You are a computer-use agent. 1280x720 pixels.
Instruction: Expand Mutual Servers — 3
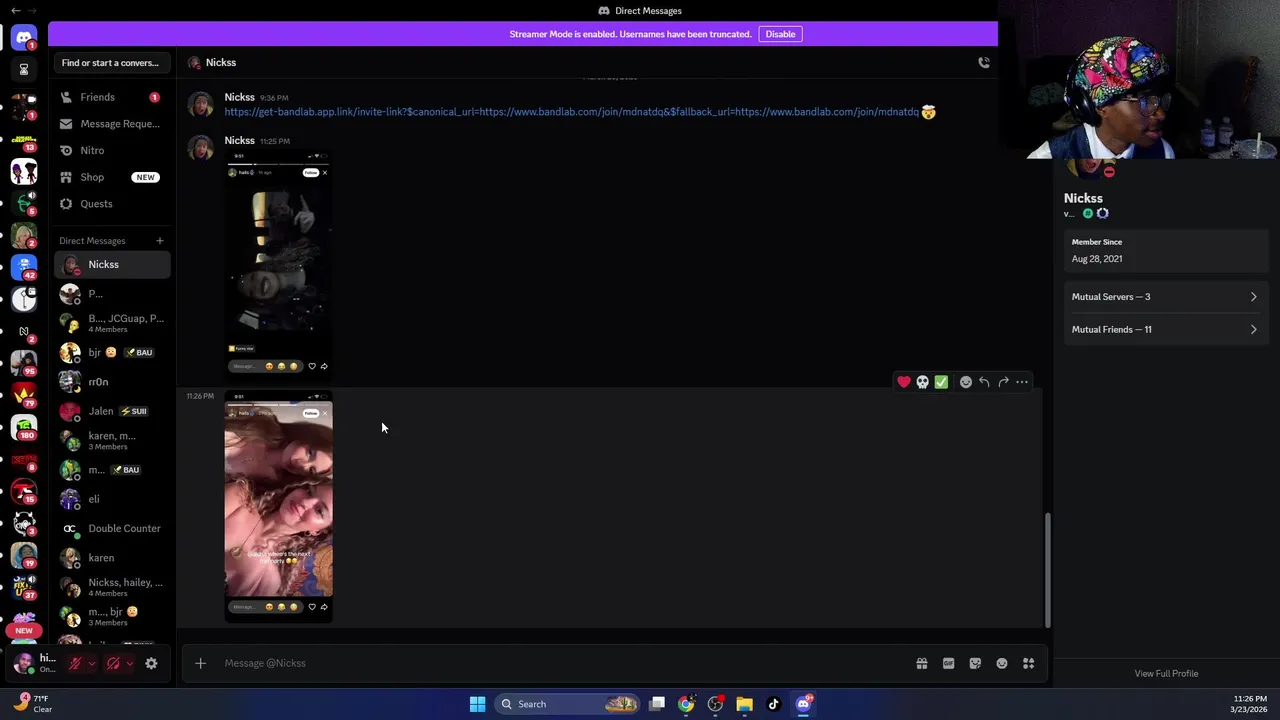click(1165, 297)
